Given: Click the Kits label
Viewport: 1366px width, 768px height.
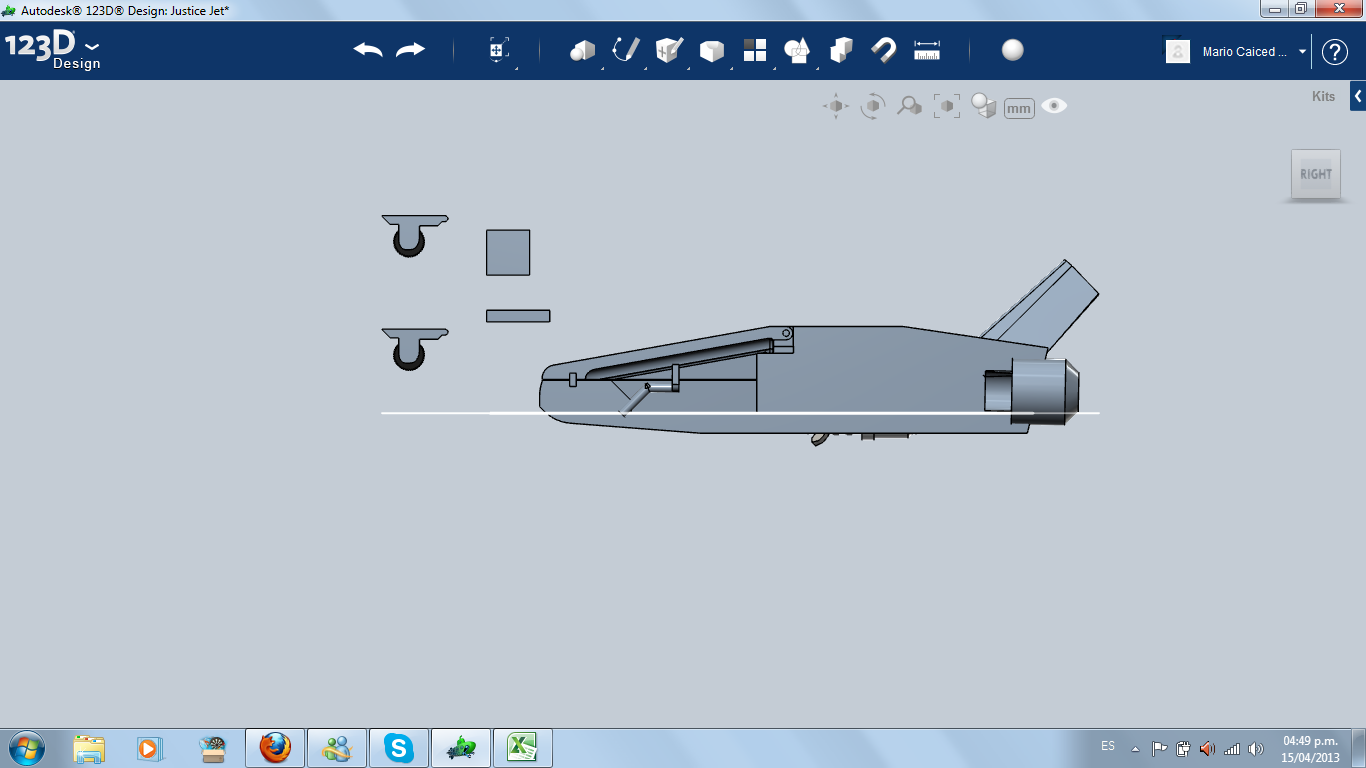Looking at the screenshot, I should (1323, 97).
